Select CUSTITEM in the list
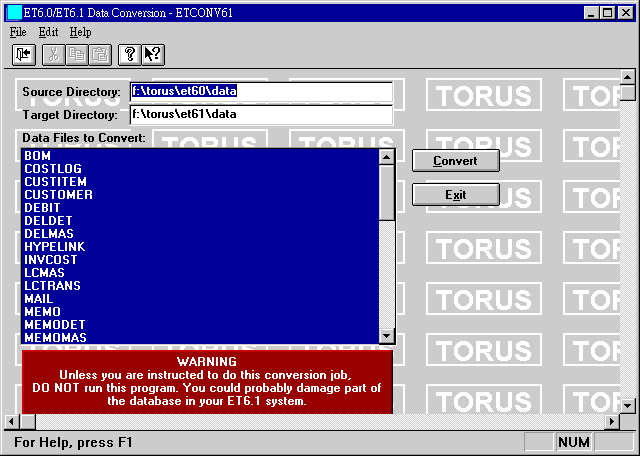 click(200, 182)
